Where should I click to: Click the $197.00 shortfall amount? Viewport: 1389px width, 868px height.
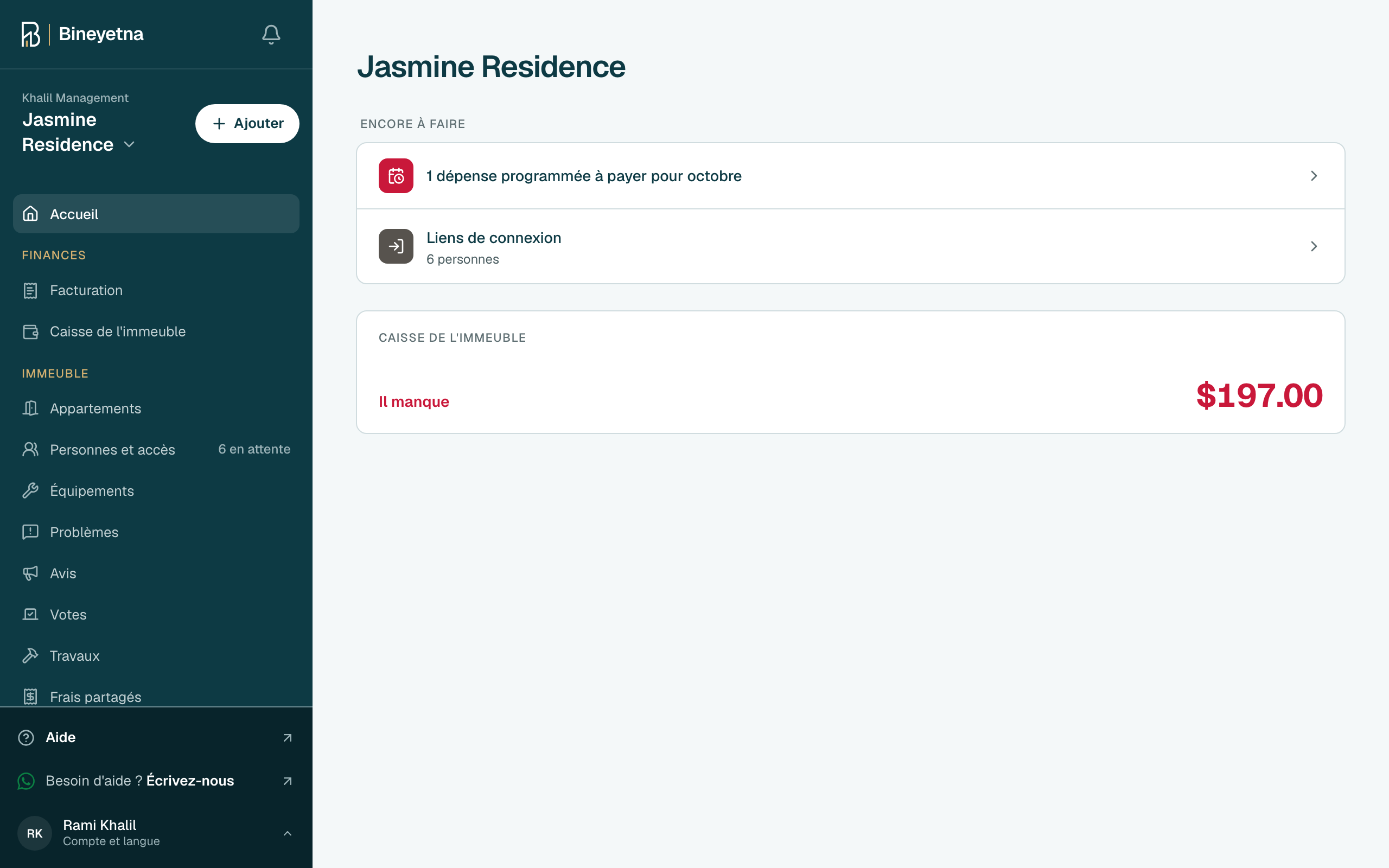pyautogui.click(x=1259, y=395)
